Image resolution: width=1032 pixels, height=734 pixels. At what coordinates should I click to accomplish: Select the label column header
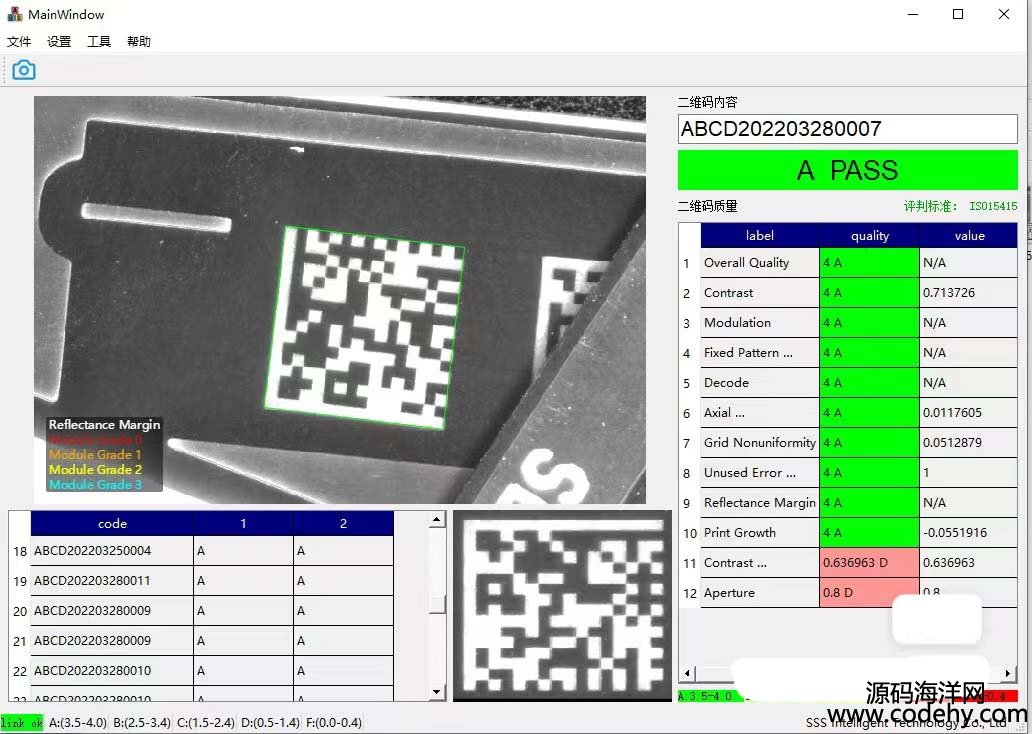(760, 236)
